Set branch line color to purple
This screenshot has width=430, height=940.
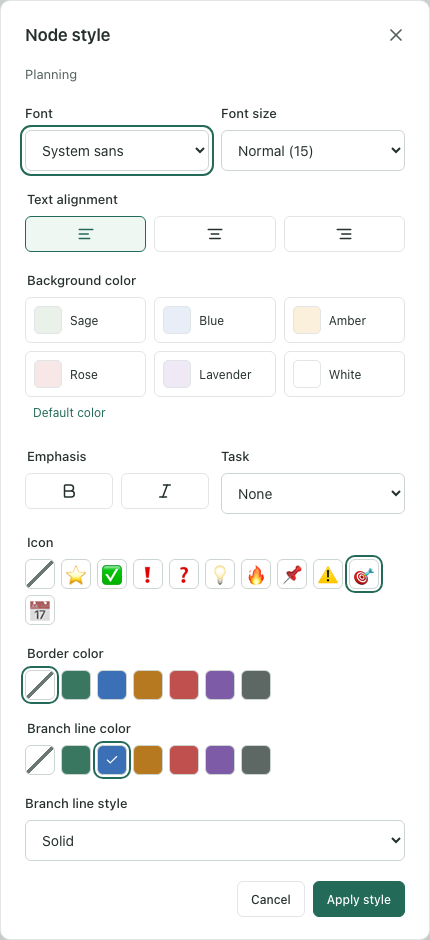point(220,760)
